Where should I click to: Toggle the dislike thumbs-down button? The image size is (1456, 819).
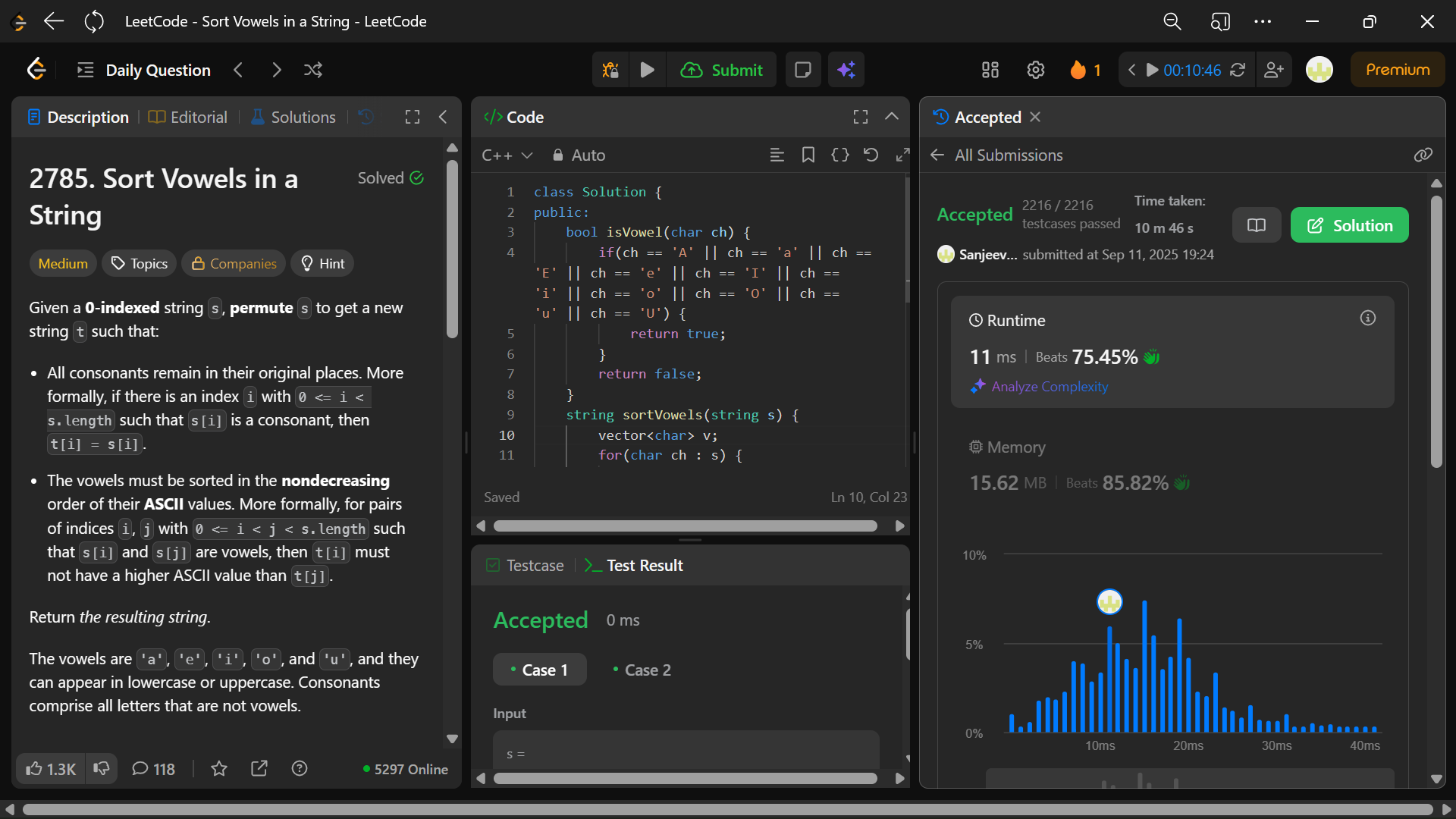coord(102,769)
